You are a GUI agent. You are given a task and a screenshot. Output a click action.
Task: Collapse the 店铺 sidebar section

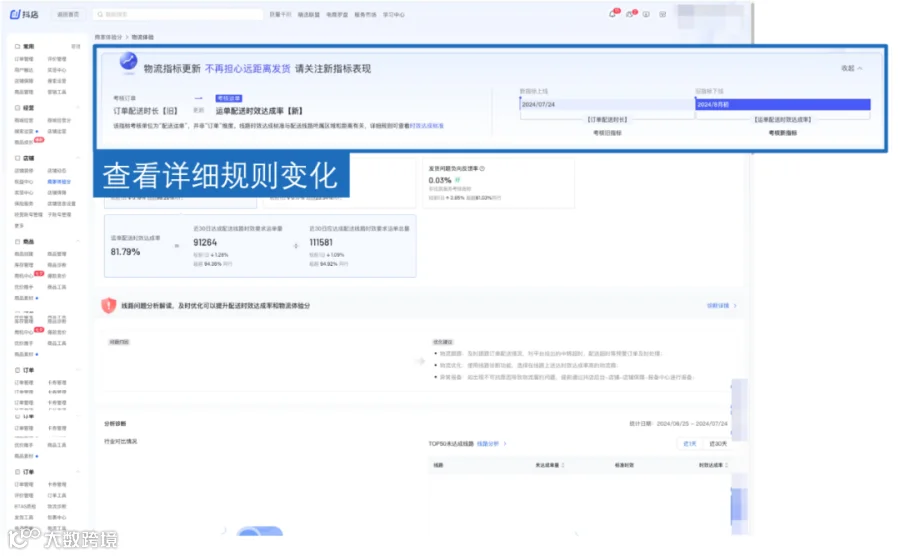pyautogui.click(x=77, y=158)
